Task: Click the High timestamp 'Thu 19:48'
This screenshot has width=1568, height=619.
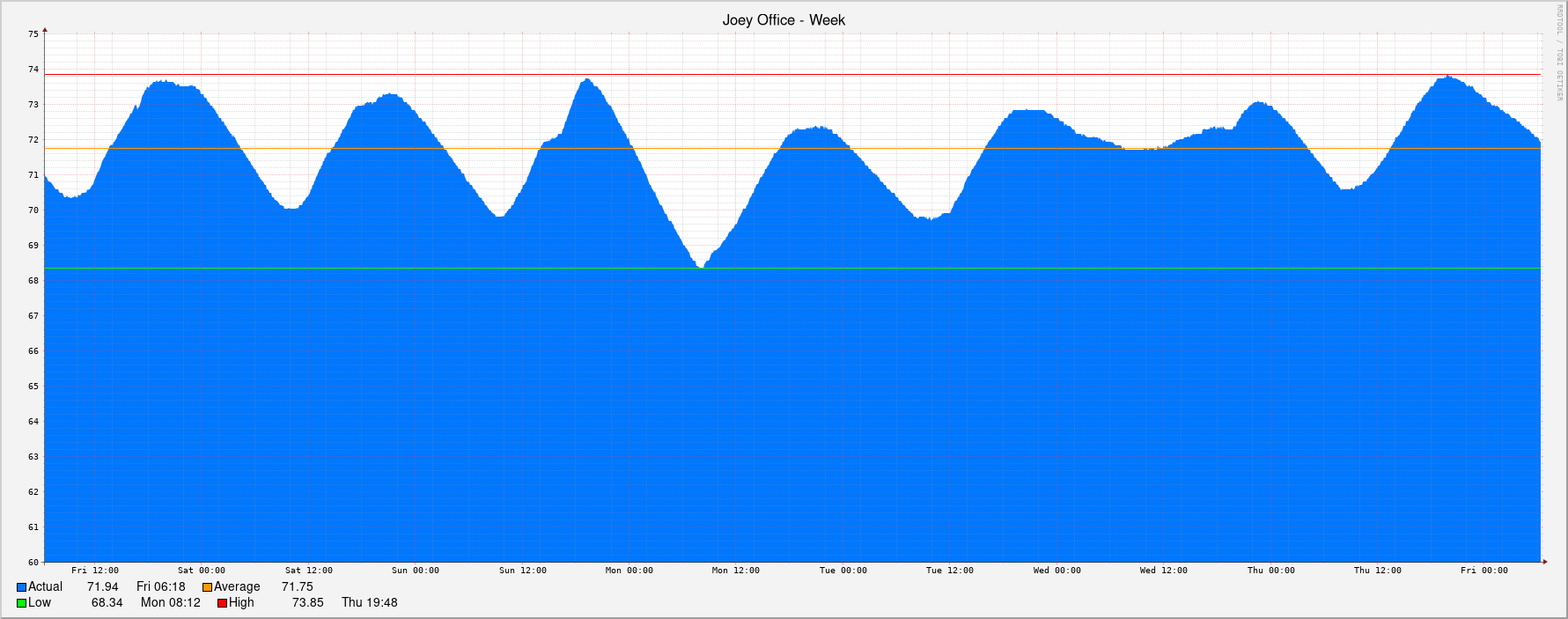Action: click(370, 603)
